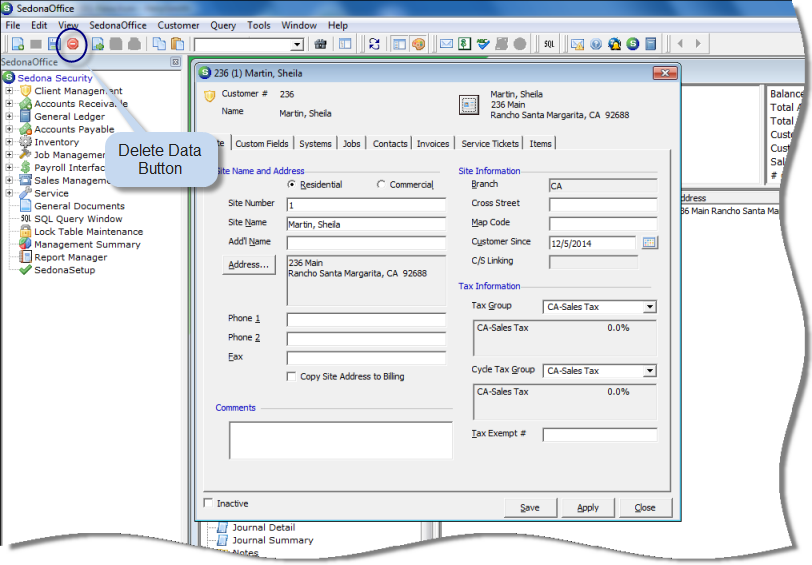Click the Paste clipboard toolbar icon

tap(178, 44)
